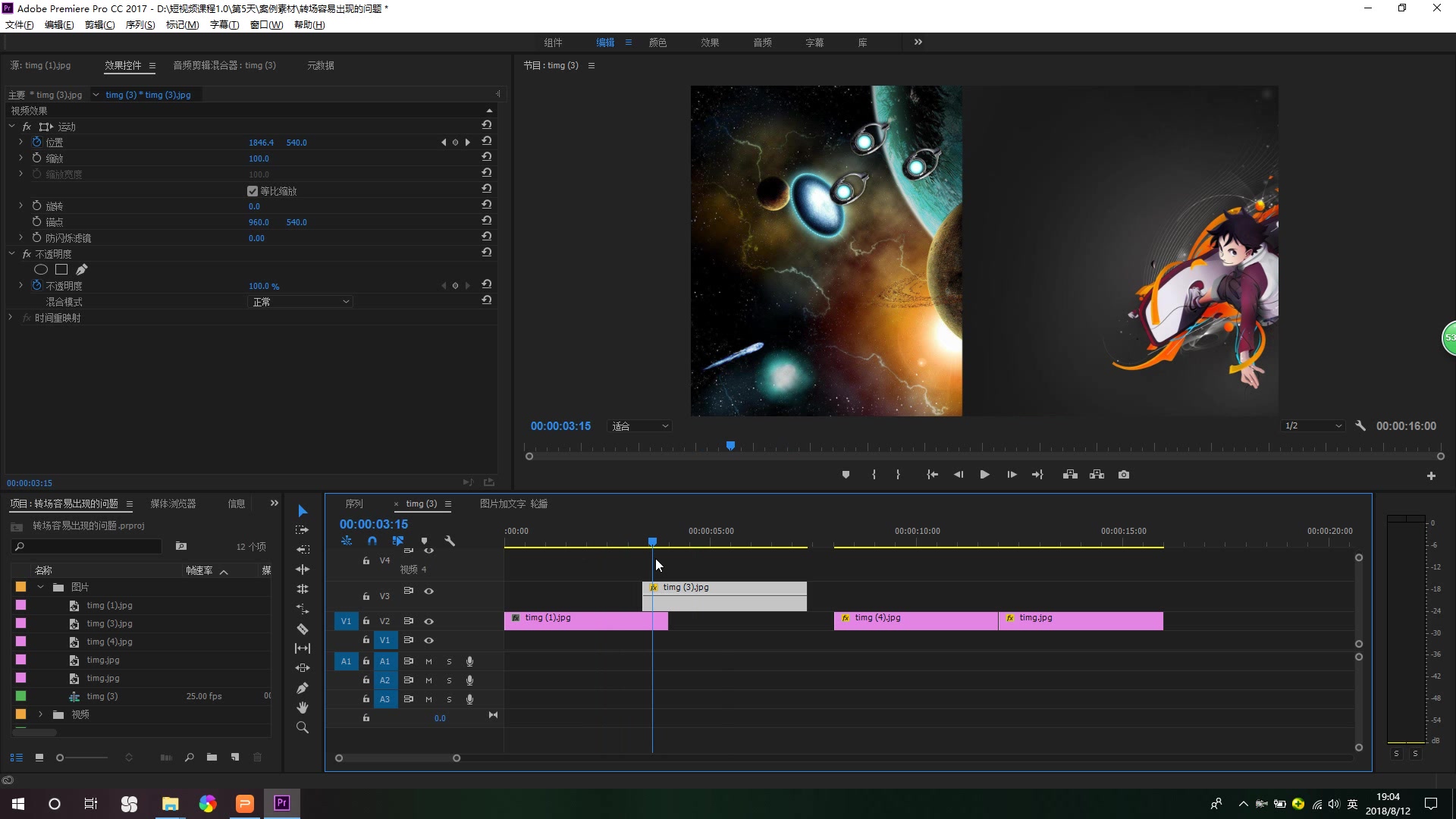The width and height of the screenshot is (1456, 819).
Task: Solo audio track A2
Action: point(449,680)
